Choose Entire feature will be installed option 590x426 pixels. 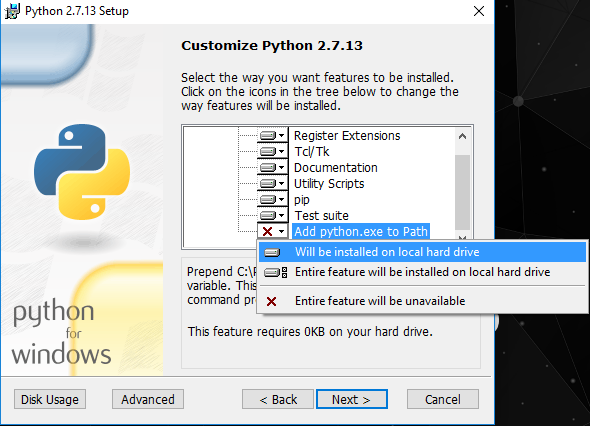(x=422, y=272)
